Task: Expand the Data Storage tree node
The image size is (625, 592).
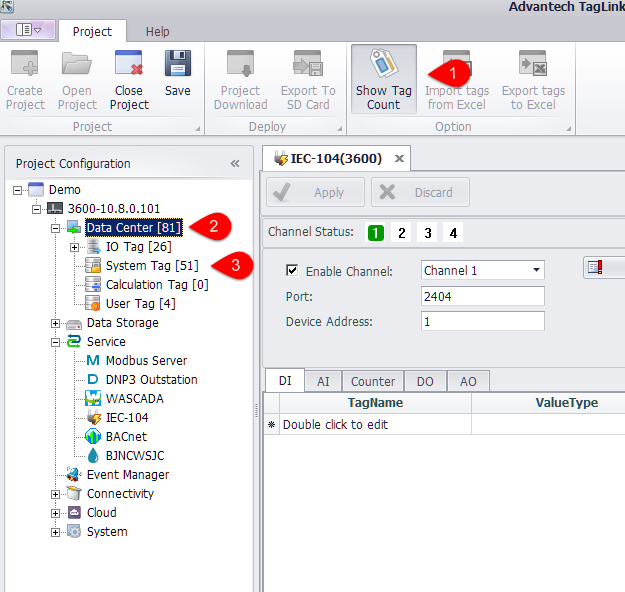Action: click(x=56, y=323)
